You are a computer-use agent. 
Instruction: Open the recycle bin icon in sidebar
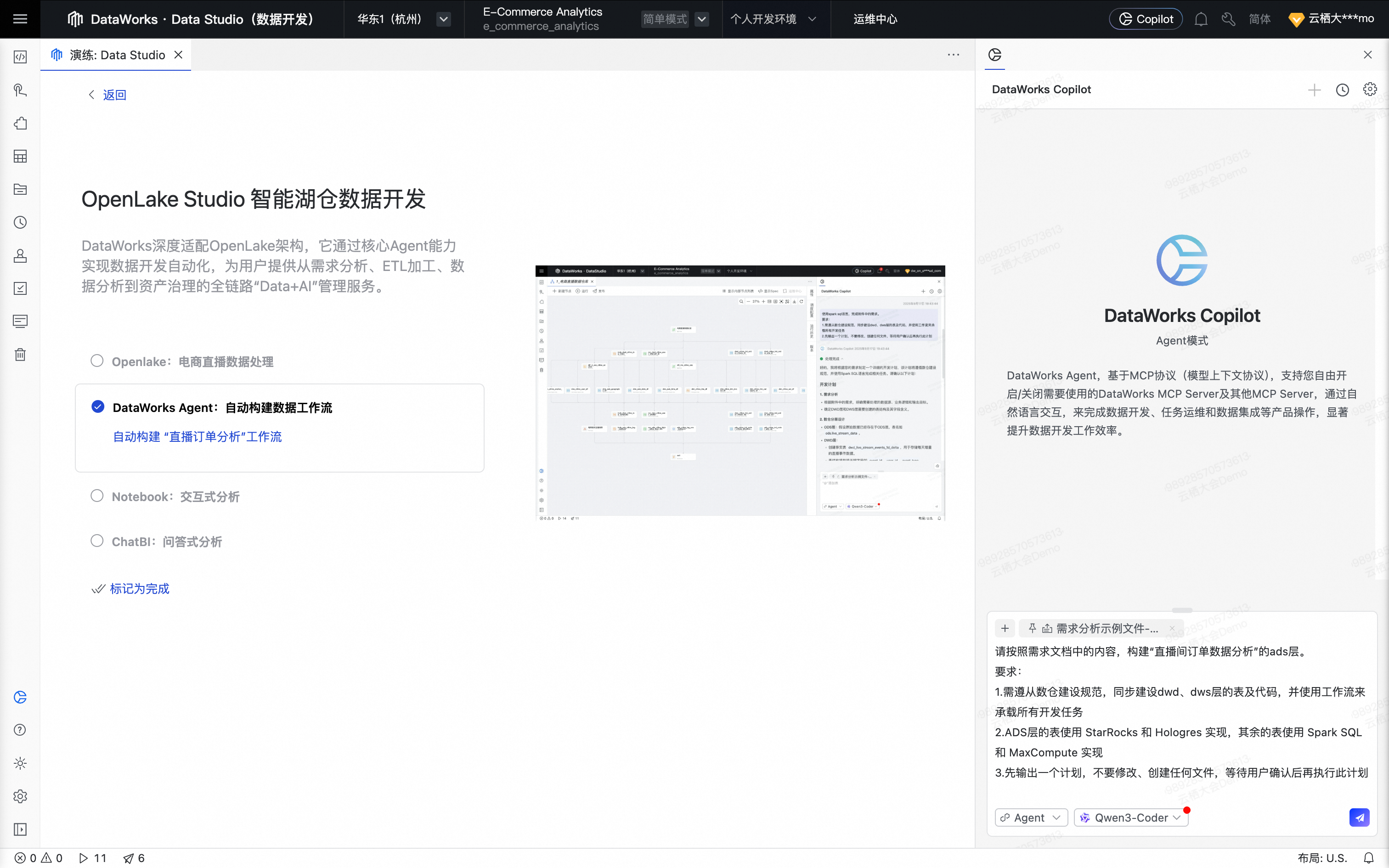coord(20,354)
